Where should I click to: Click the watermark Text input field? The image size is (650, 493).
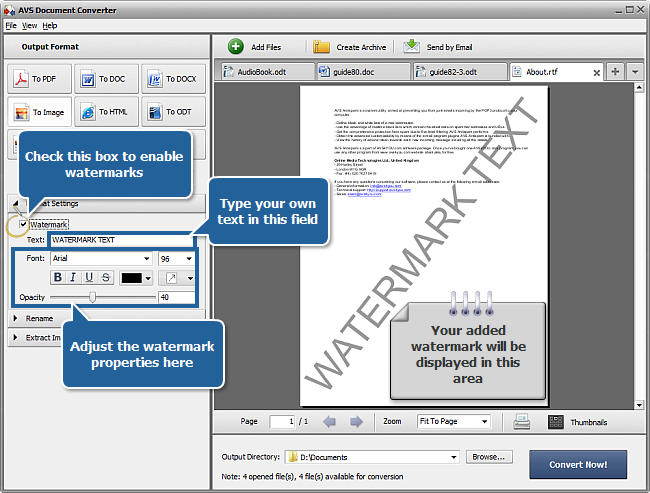click(120, 240)
